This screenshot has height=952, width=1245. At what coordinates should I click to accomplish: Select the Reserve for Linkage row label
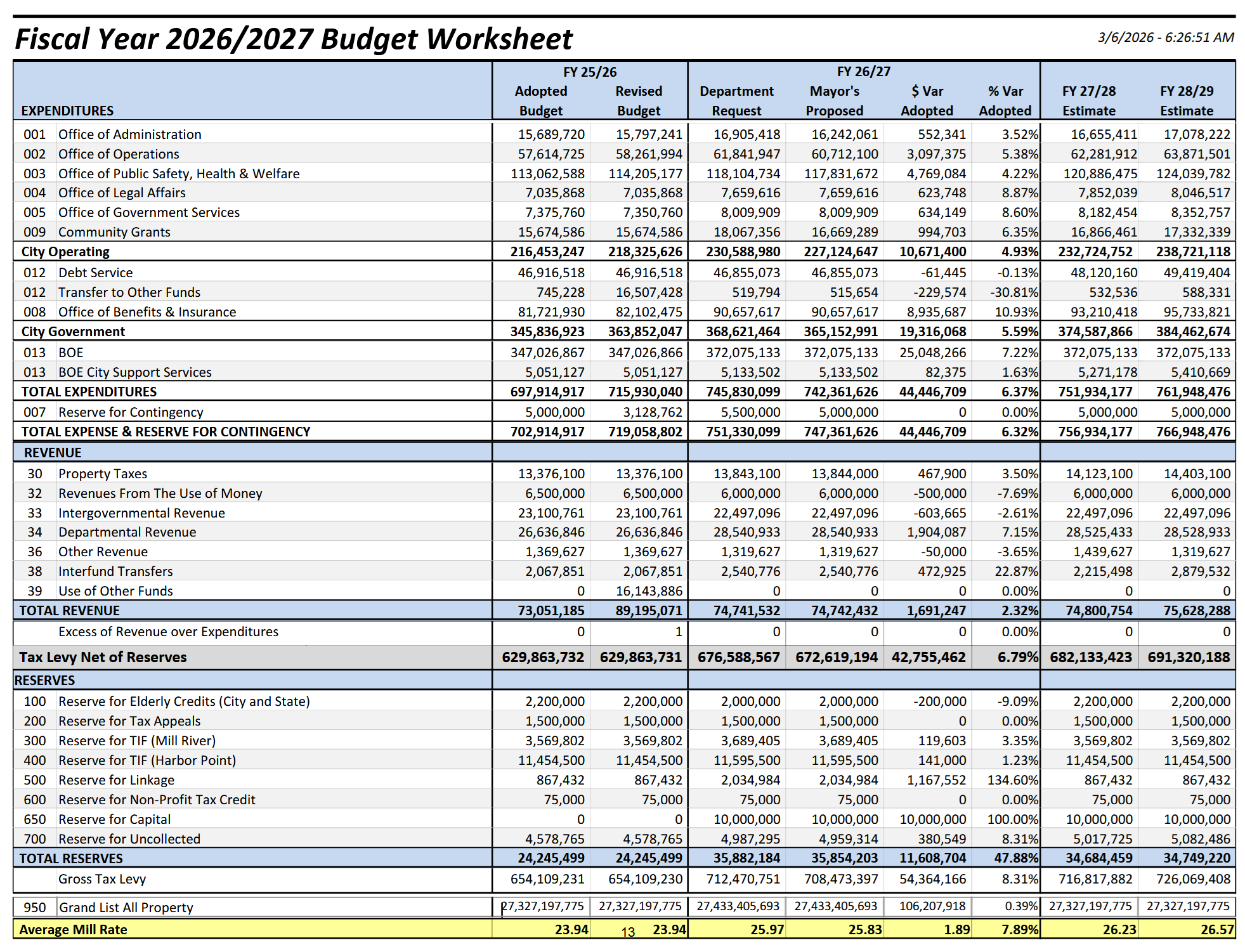(x=116, y=780)
